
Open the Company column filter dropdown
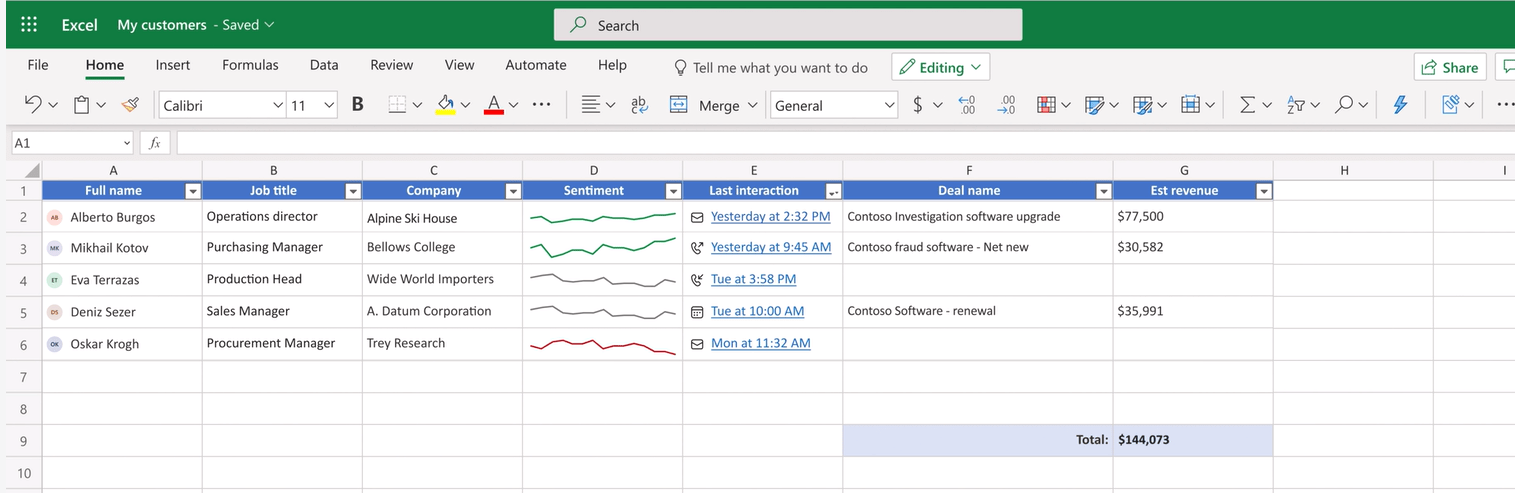(x=513, y=191)
